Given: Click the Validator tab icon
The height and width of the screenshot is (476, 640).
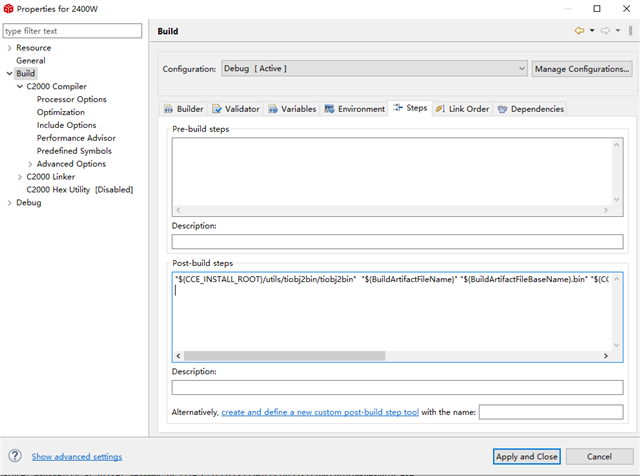Looking at the screenshot, I should point(217,109).
